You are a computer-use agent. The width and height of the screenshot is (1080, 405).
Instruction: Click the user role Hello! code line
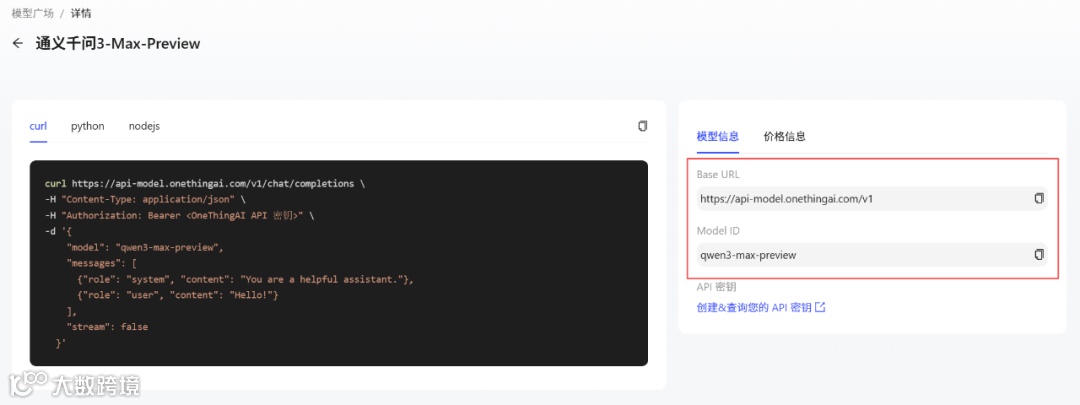pyautogui.click(x=178, y=295)
